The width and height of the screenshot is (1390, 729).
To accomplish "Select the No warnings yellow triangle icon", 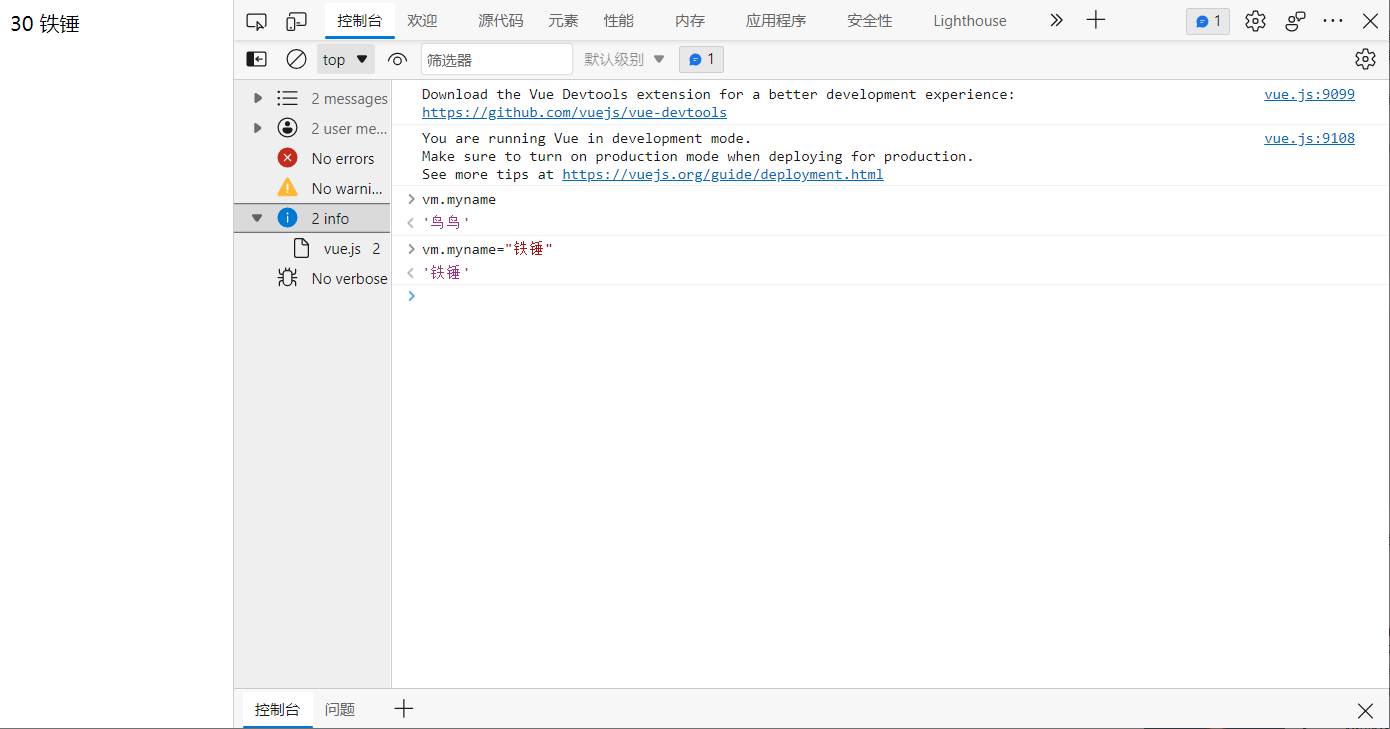I will point(288,188).
